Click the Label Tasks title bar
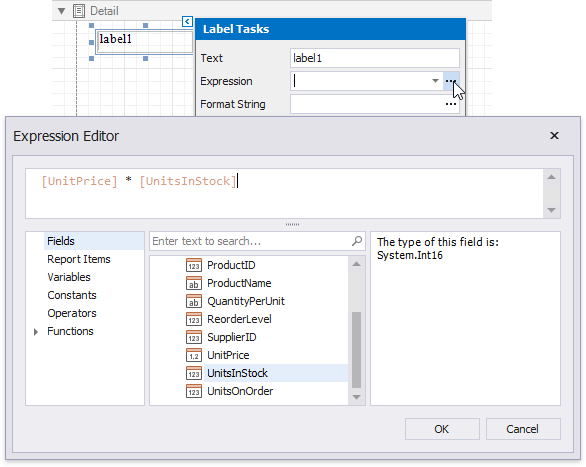The width and height of the screenshot is (586, 467). 331,29
